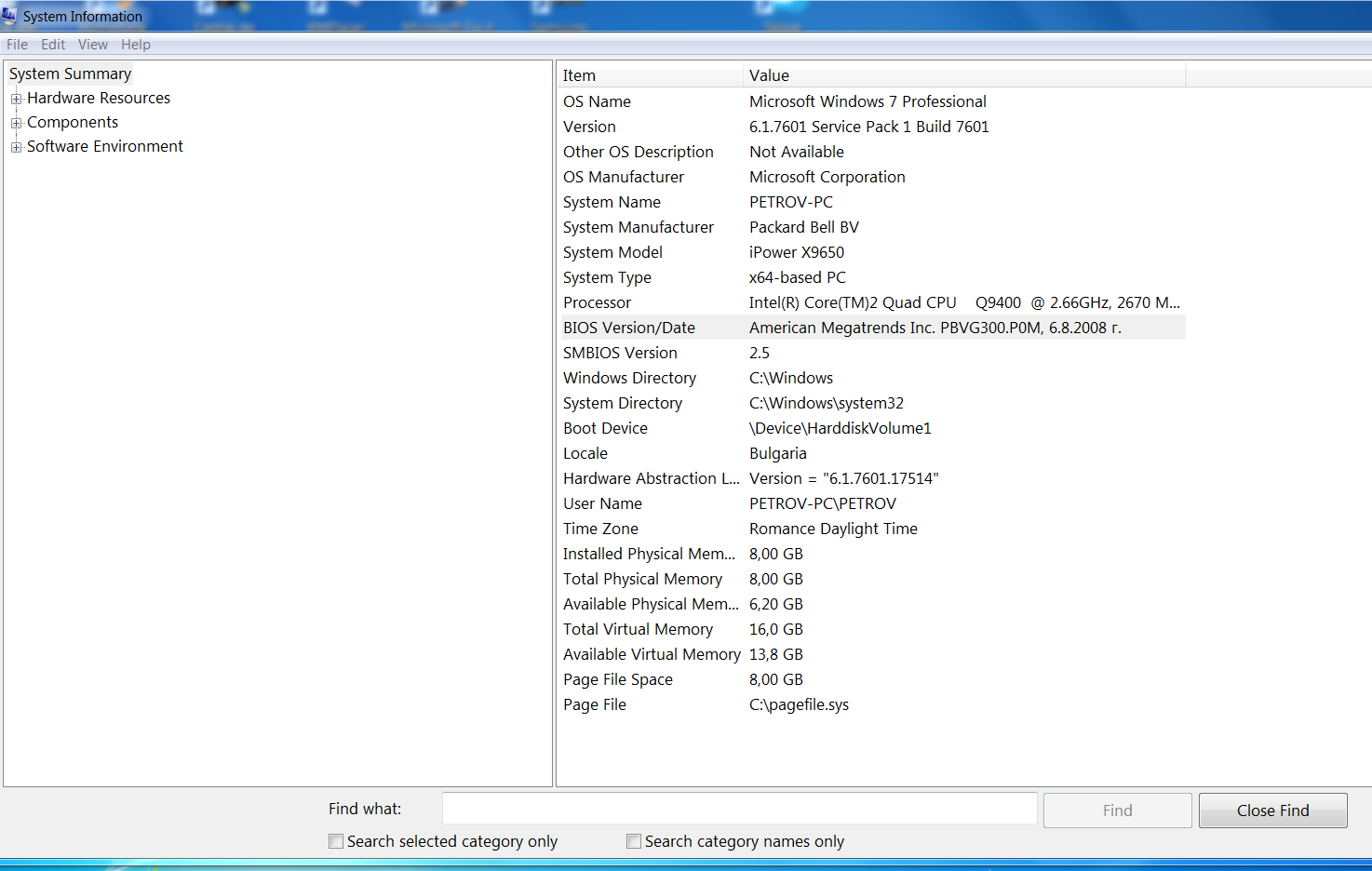Select System Summary in the tree
This screenshot has width=1372, height=871.
pos(70,74)
